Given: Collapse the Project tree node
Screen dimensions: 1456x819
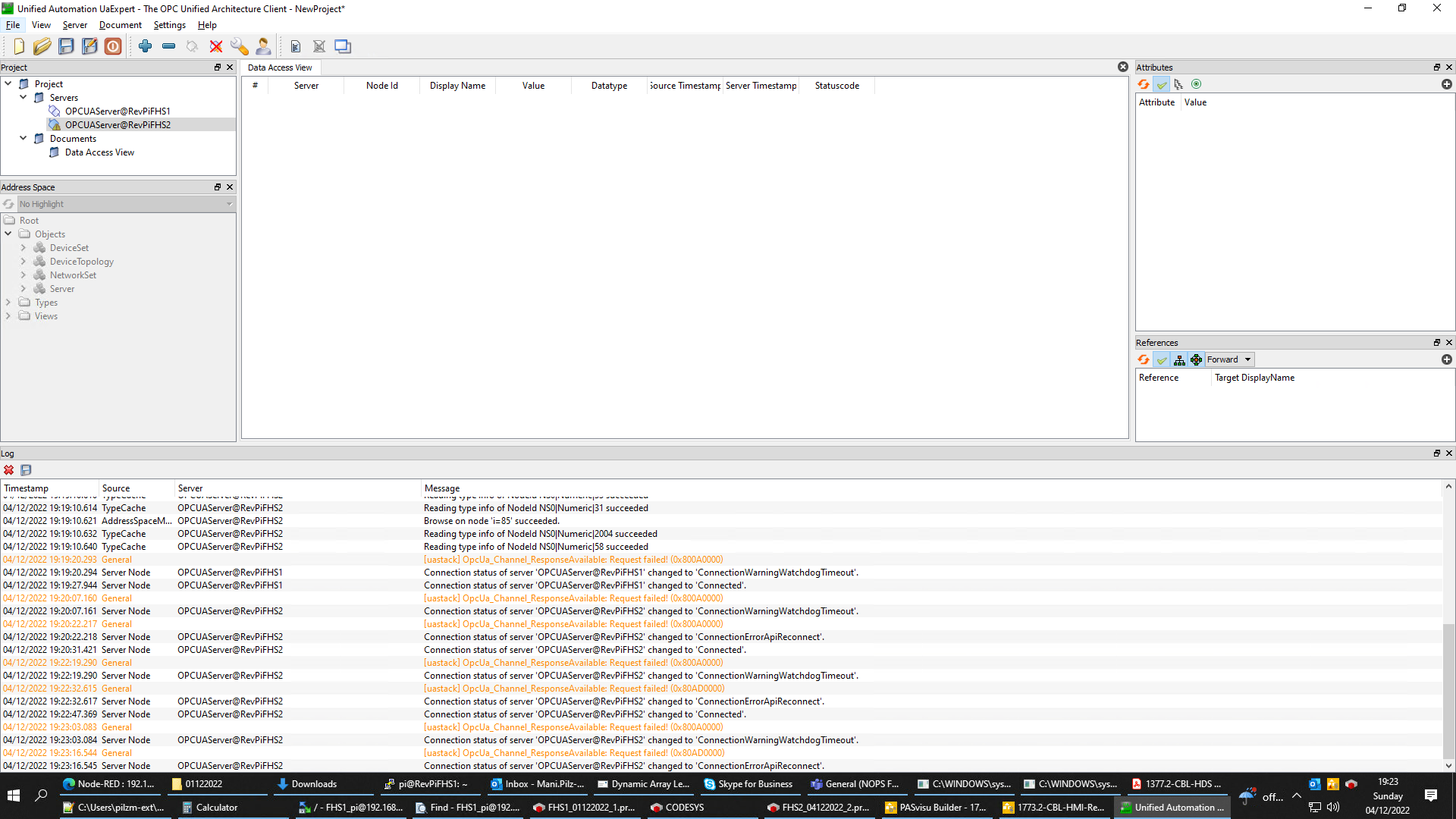Looking at the screenshot, I should coord(8,83).
